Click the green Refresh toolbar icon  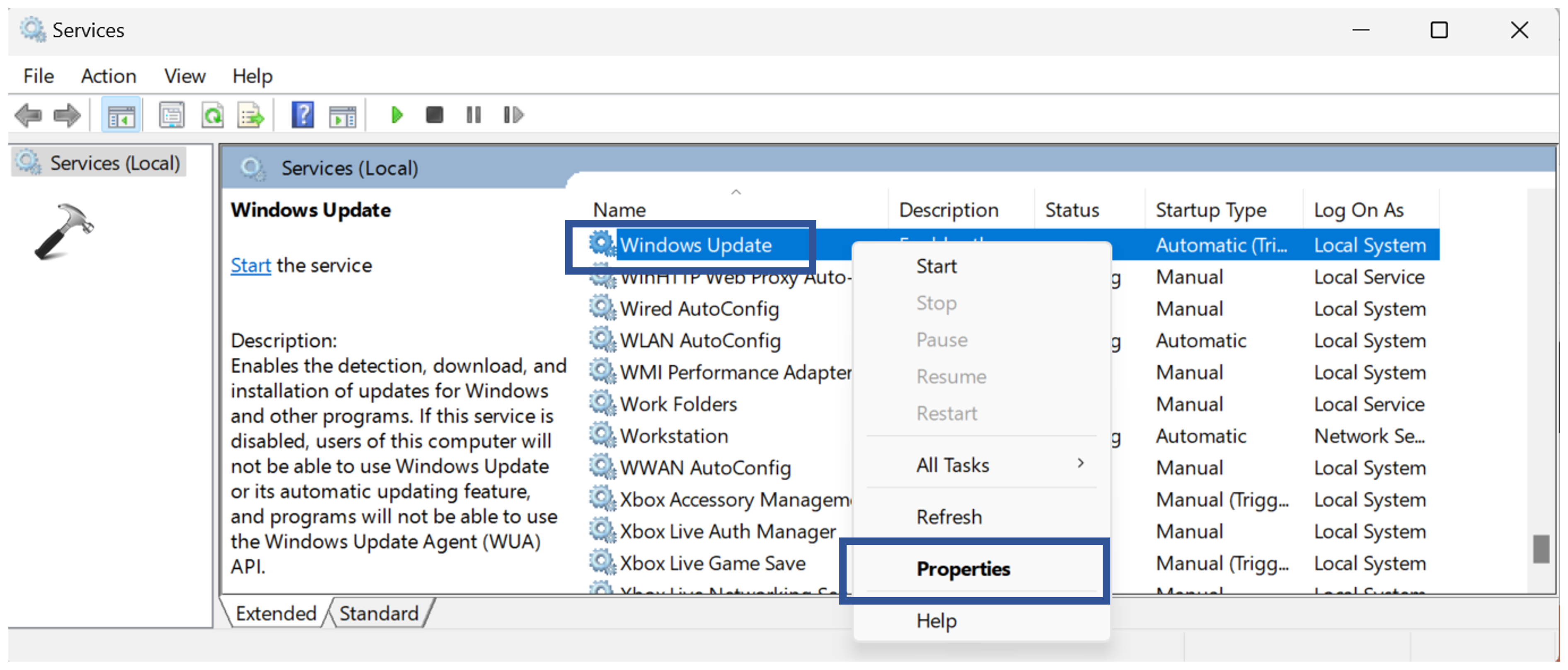click(x=213, y=115)
